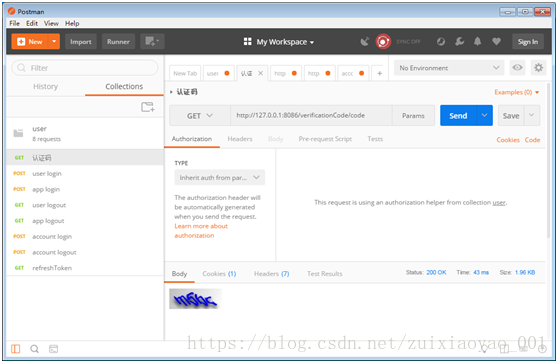Select the POST account login request
The height and width of the screenshot is (363, 558).
85,236
